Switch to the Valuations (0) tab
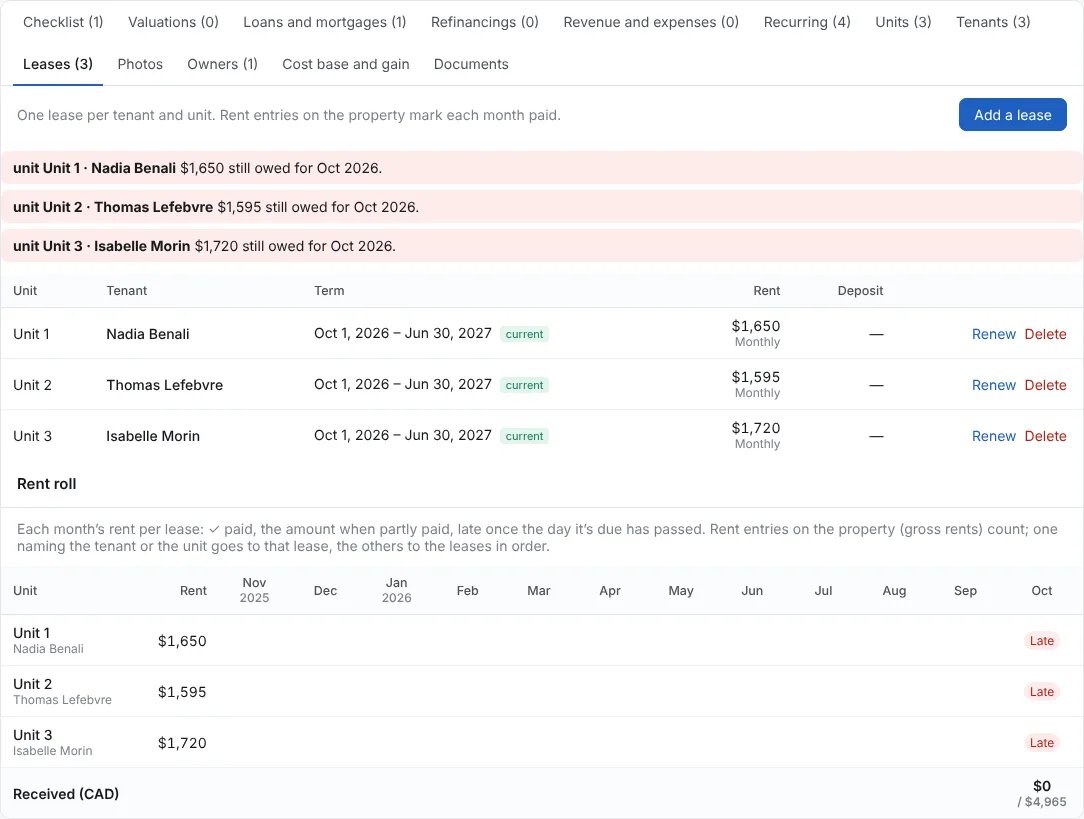Image resolution: width=1084 pixels, height=819 pixels. point(174,22)
